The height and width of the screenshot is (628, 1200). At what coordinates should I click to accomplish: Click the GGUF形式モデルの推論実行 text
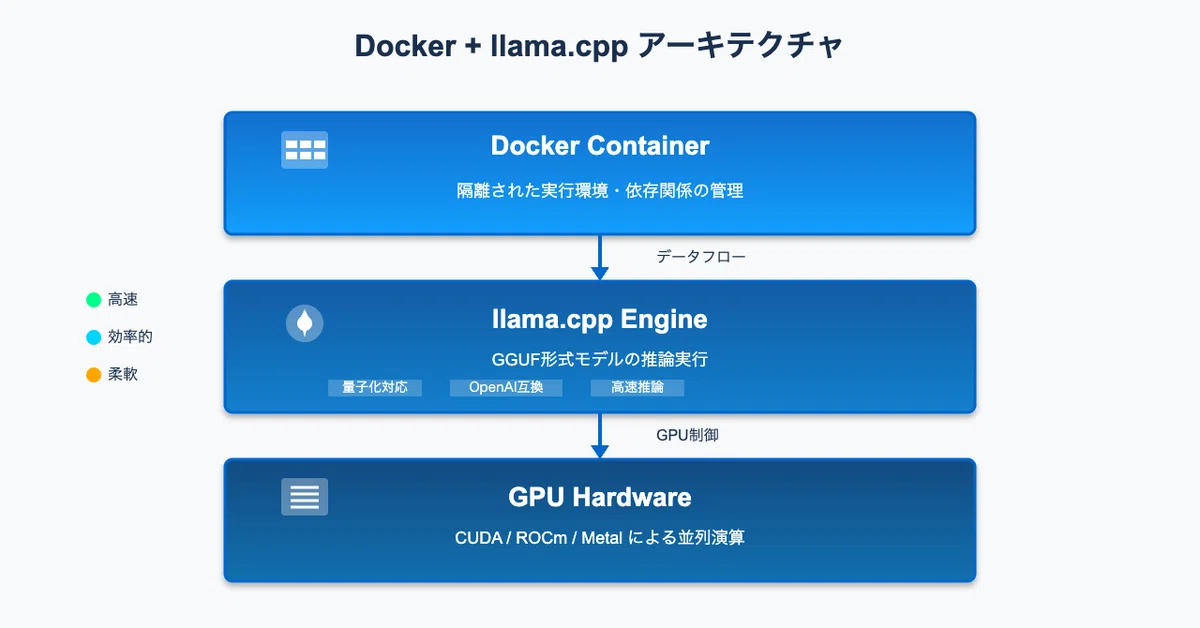tap(600, 359)
